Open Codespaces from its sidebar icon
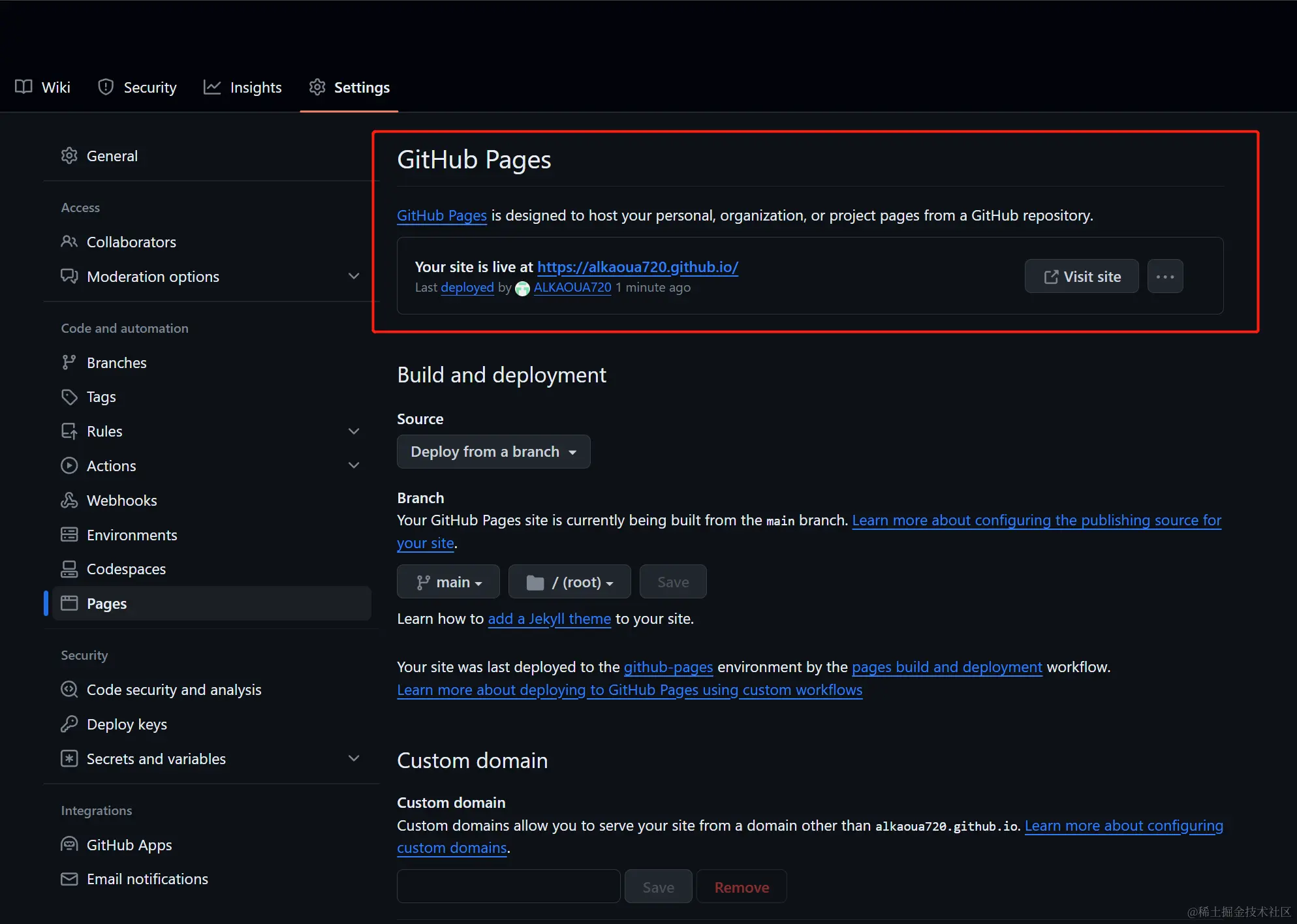The width and height of the screenshot is (1297, 924). pos(70,568)
